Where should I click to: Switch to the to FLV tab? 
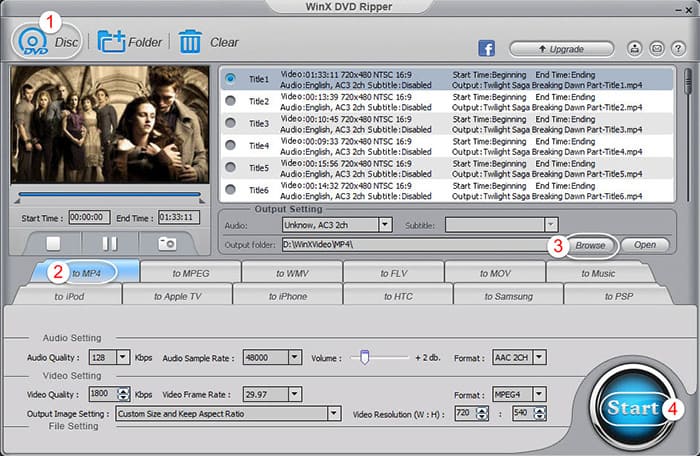[x=394, y=273]
